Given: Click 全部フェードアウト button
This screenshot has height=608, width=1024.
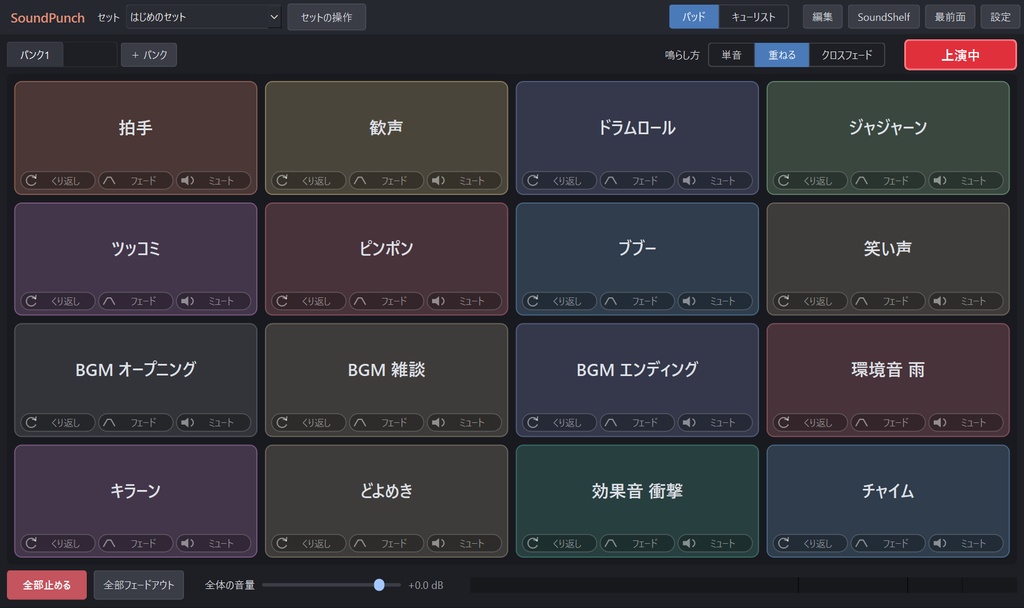Looking at the screenshot, I should (138, 584).
